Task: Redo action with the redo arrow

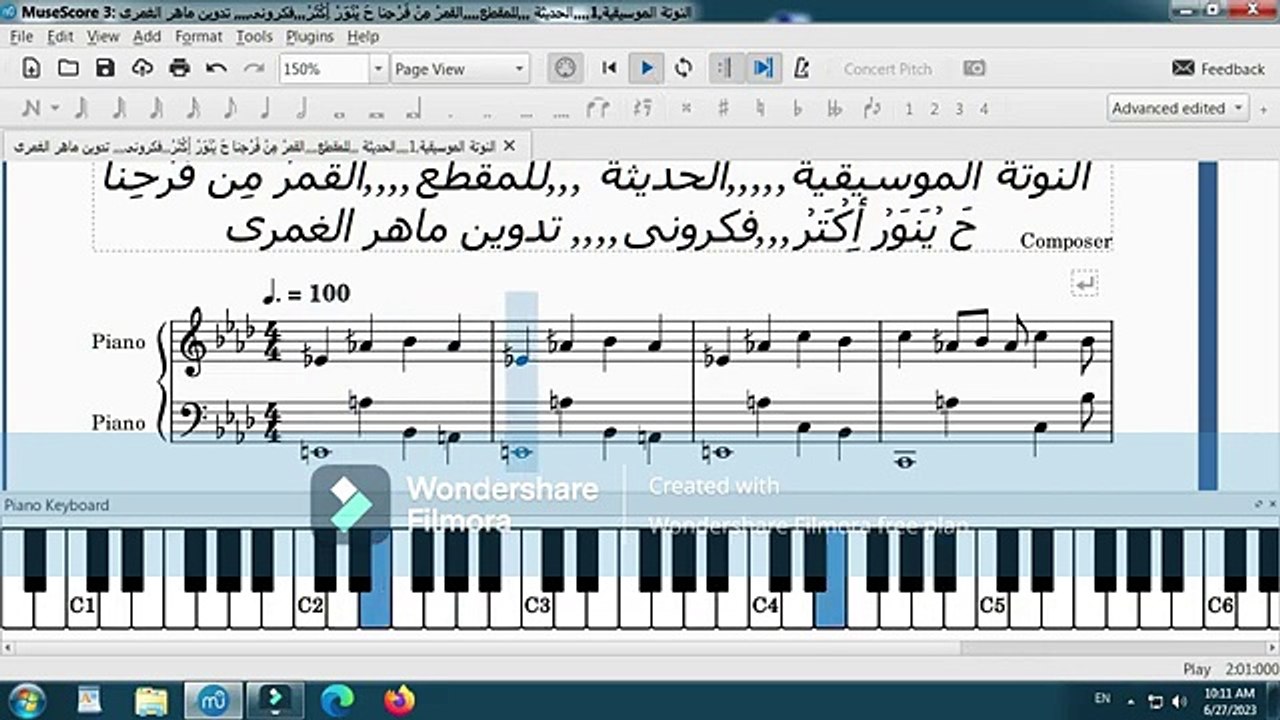Action: 254,68
